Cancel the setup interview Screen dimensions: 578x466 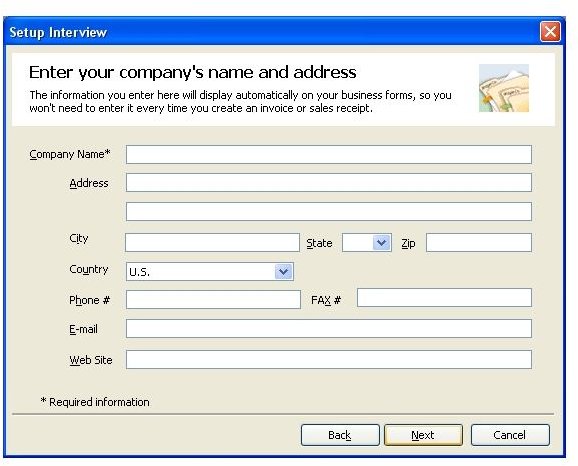[x=510, y=435]
